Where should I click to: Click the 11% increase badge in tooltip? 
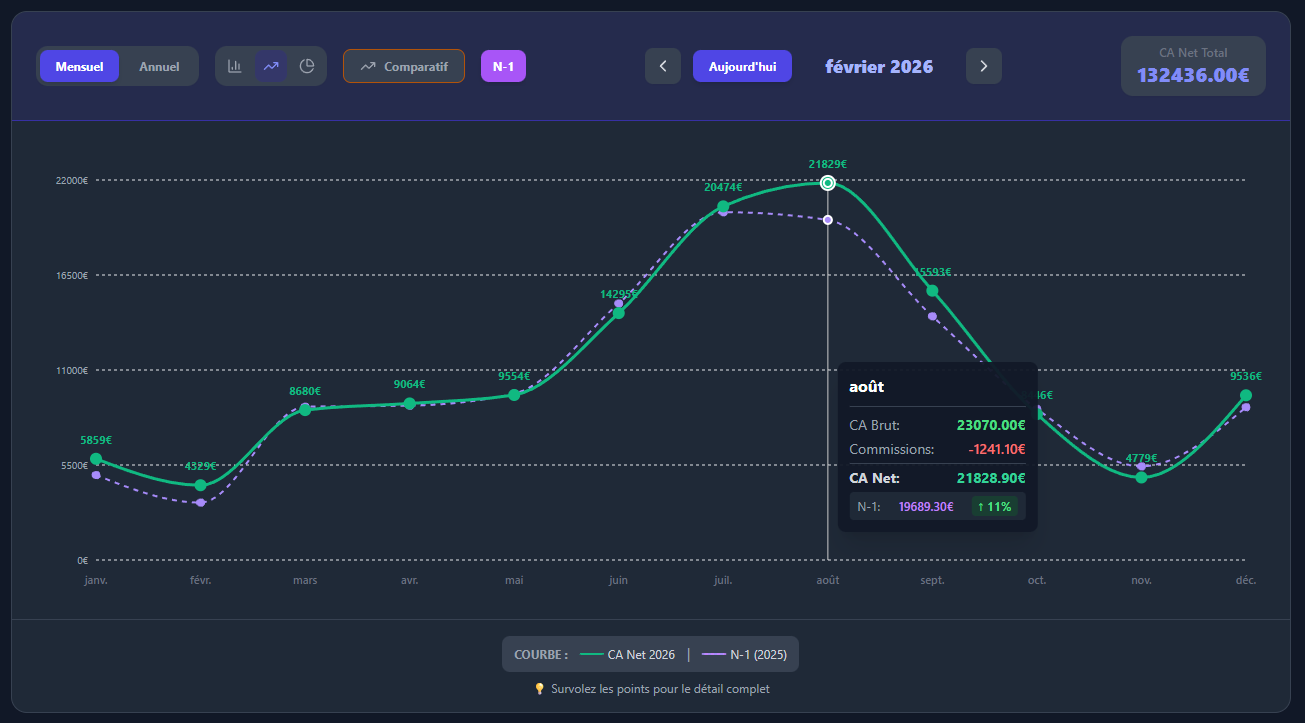click(994, 507)
